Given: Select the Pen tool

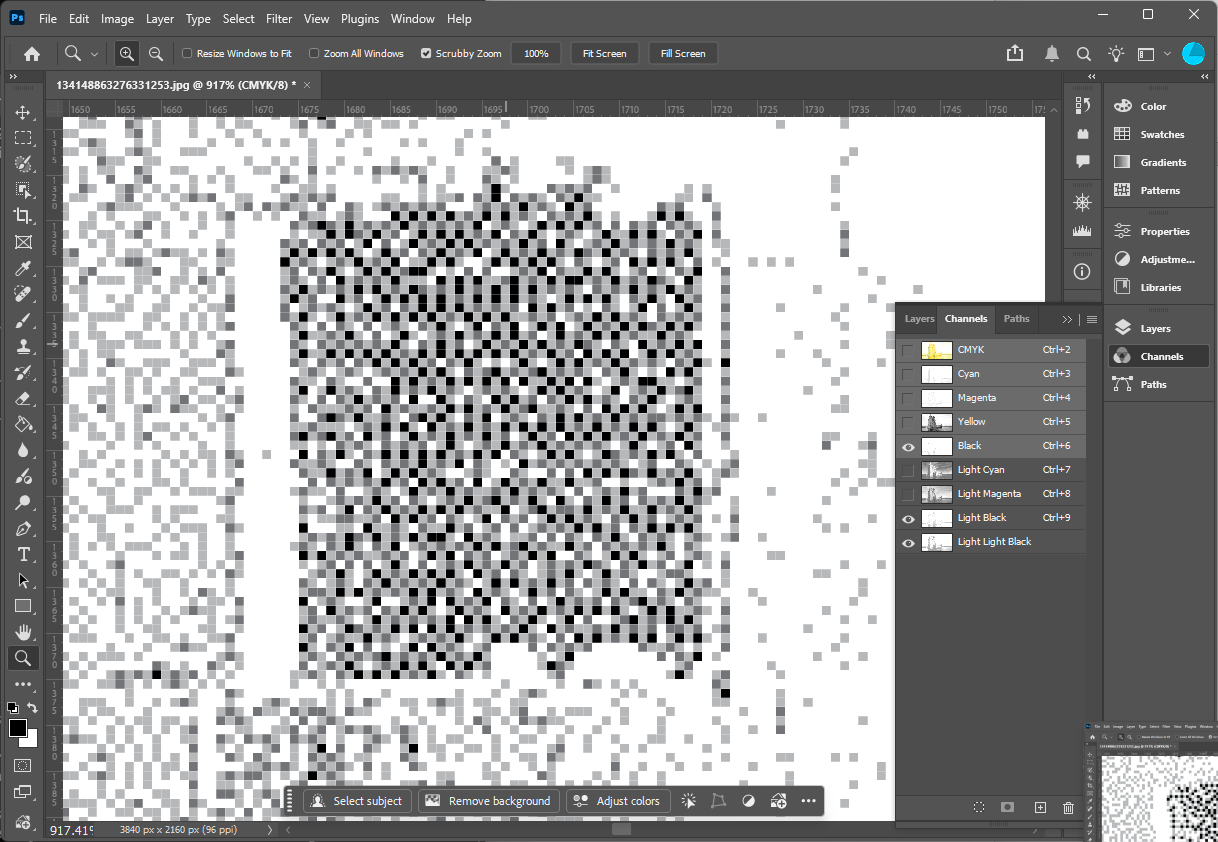Looking at the screenshot, I should (23, 528).
